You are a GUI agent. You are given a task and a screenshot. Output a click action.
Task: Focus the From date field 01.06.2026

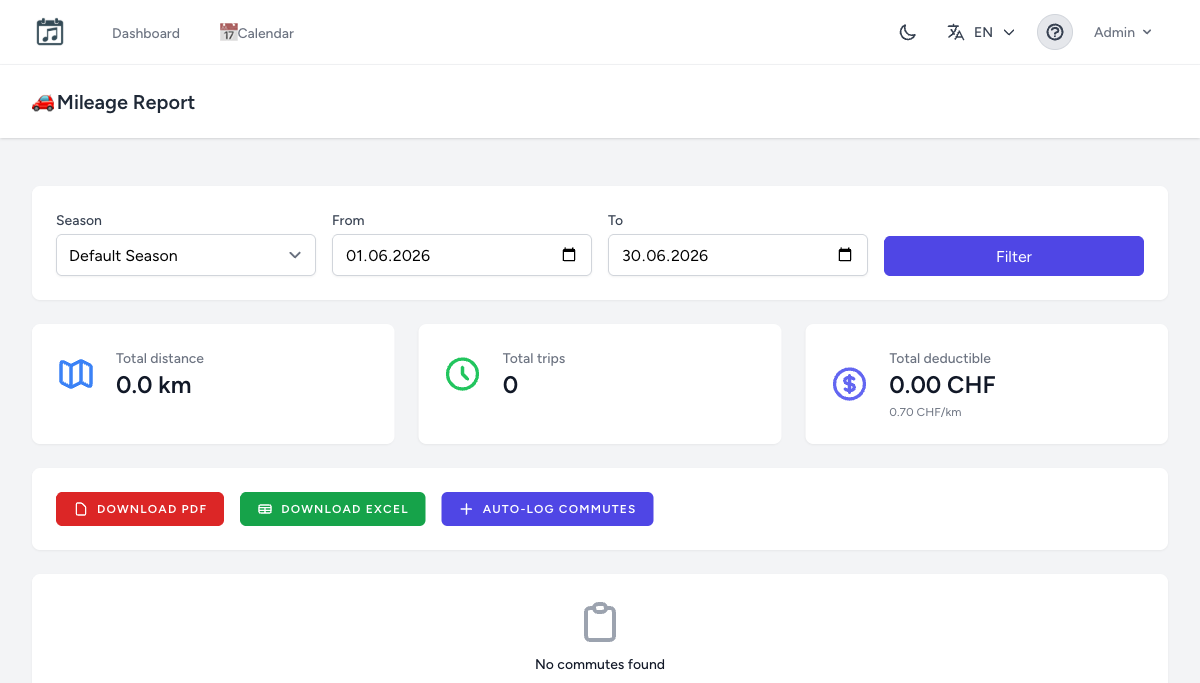pos(462,255)
